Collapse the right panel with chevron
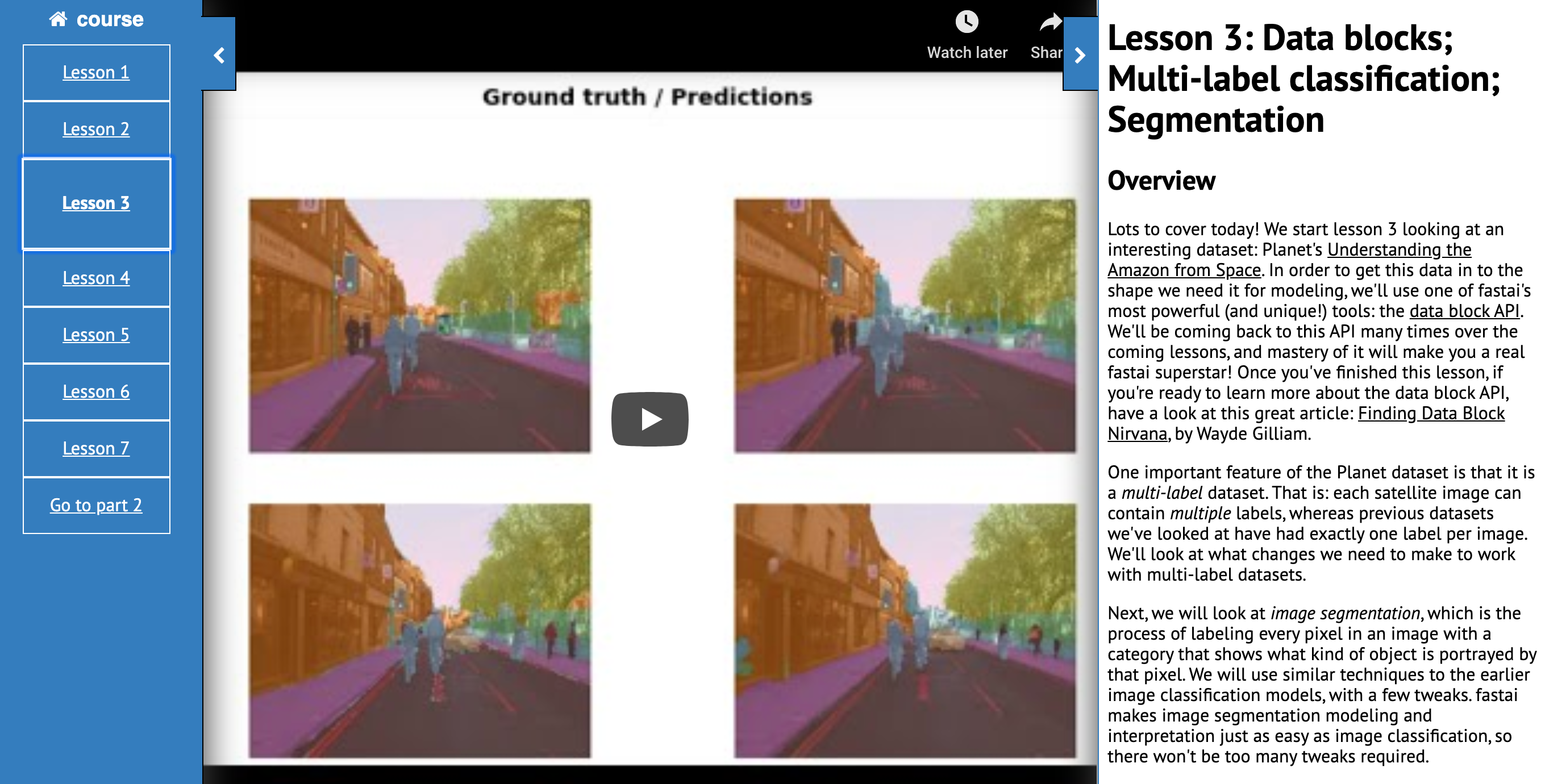The height and width of the screenshot is (784, 1541). (x=1080, y=55)
